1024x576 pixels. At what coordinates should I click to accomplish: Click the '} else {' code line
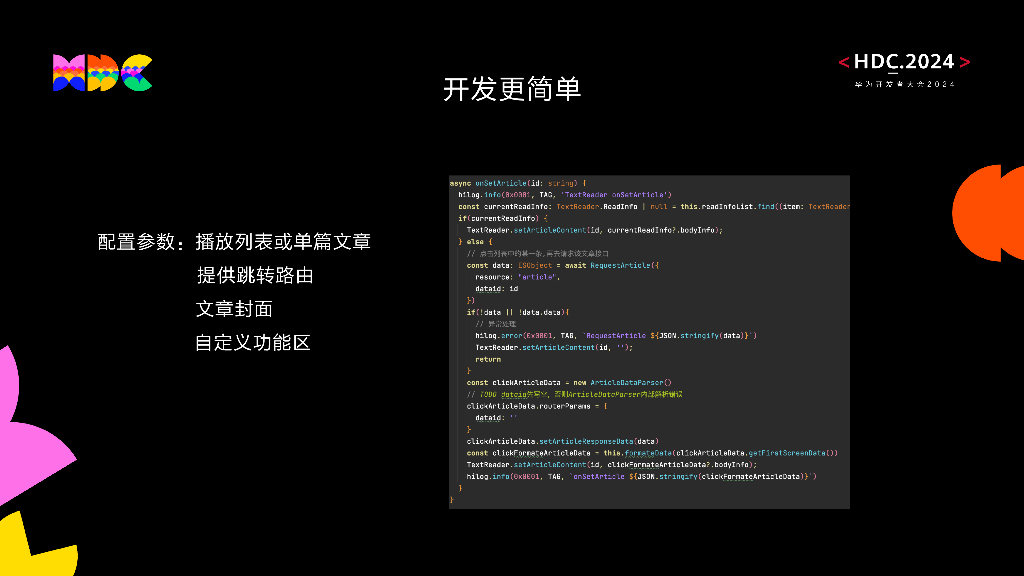(x=475, y=242)
